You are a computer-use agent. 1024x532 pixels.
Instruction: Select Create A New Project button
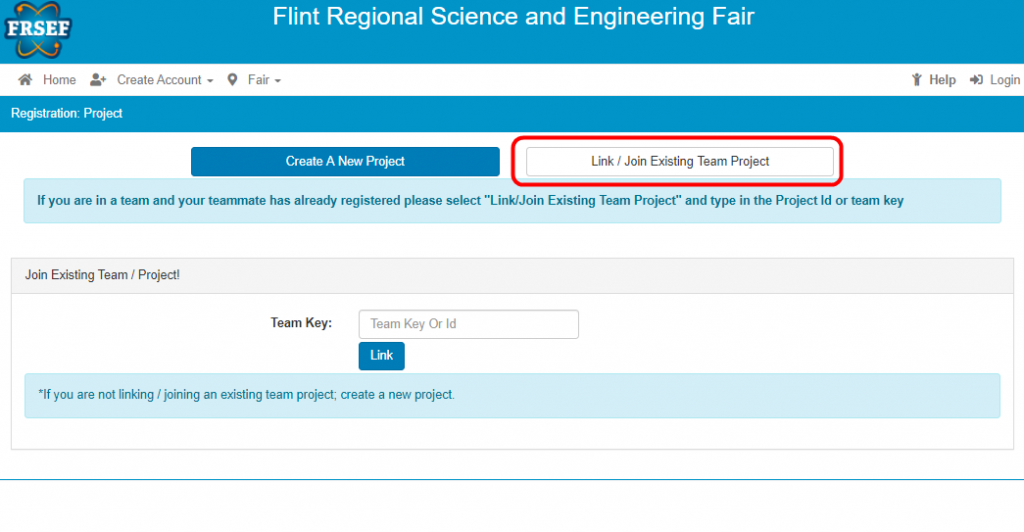click(345, 161)
